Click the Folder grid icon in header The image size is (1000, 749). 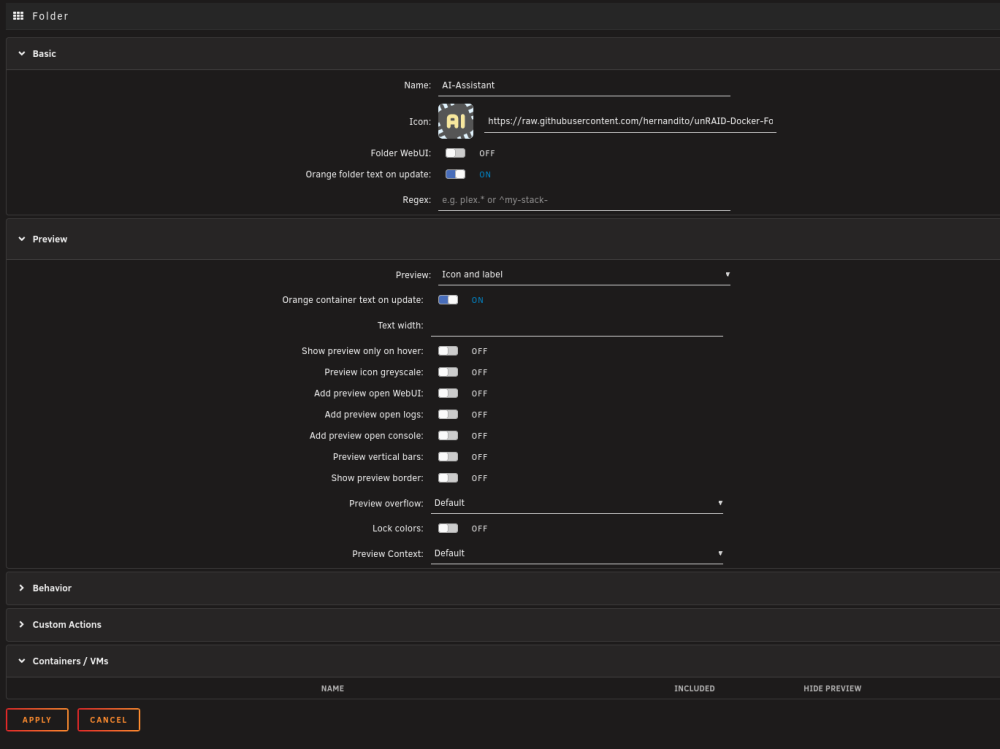pos(18,16)
